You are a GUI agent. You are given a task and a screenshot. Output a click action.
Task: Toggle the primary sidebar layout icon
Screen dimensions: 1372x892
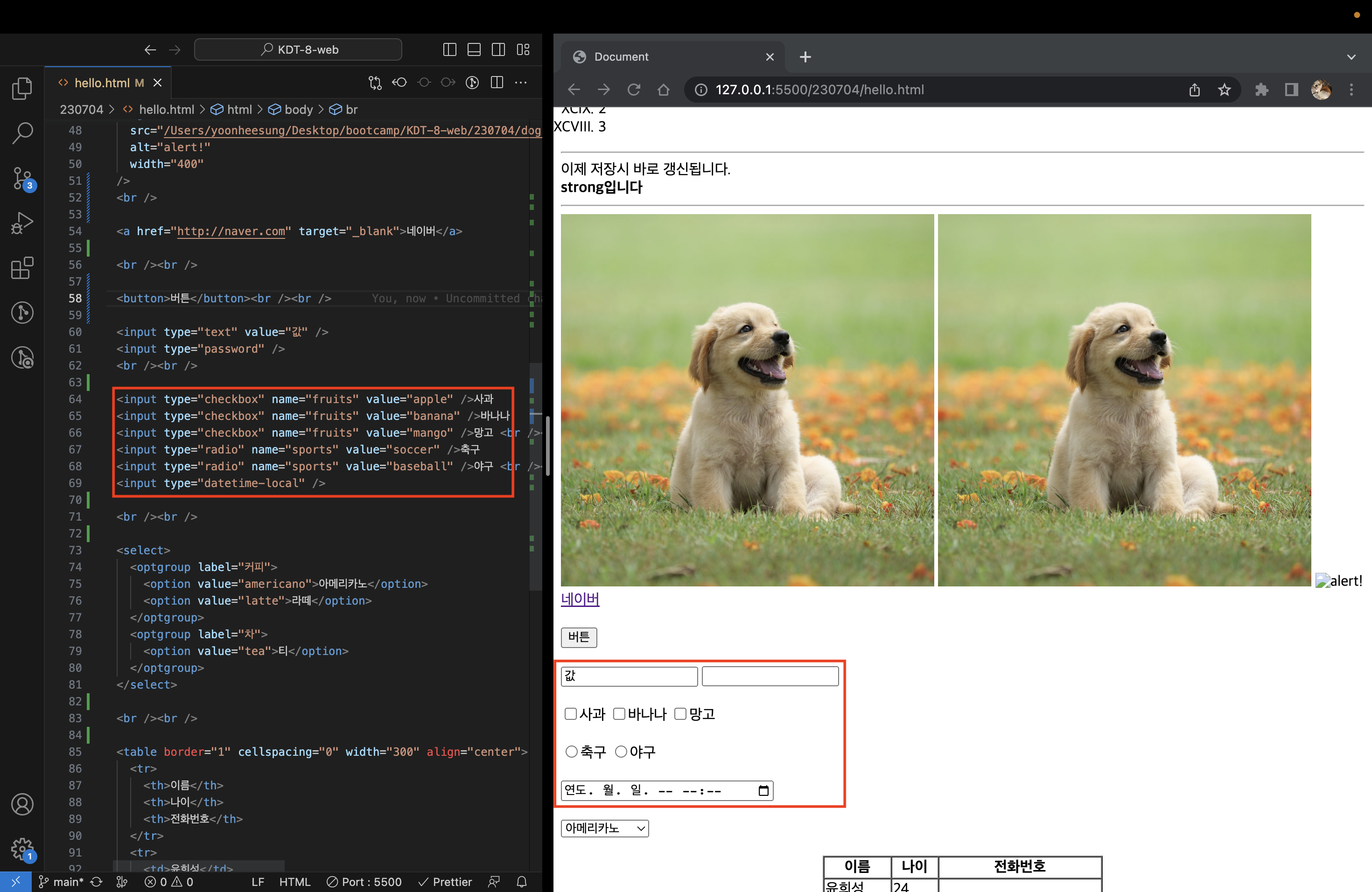coord(450,50)
